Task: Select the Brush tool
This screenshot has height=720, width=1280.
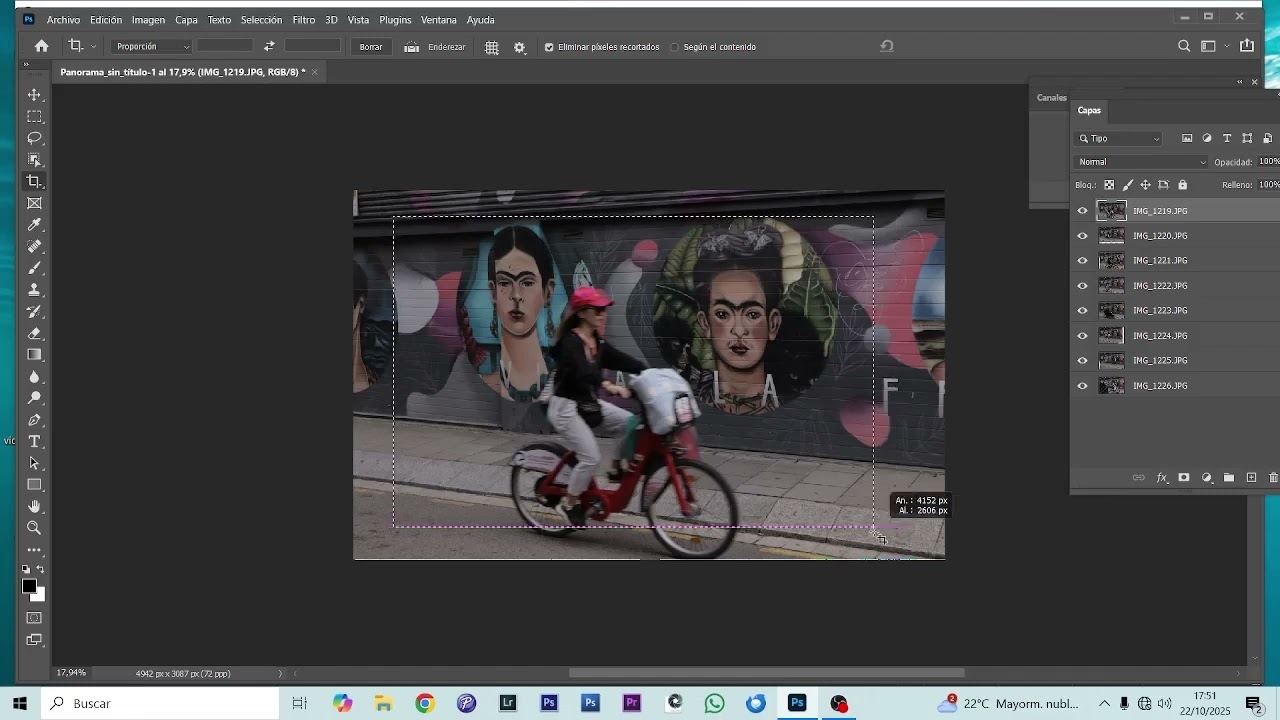Action: pyautogui.click(x=34, y=268)
